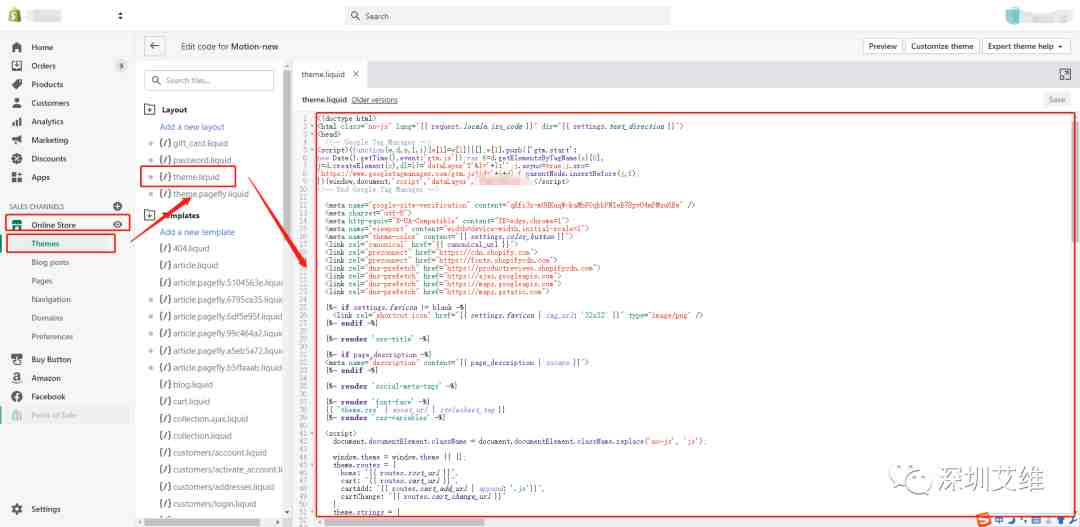Viewport: 1080px width, 527px height.
Task: Open the Orders icon in sidebar
Action: click(17, 66)
